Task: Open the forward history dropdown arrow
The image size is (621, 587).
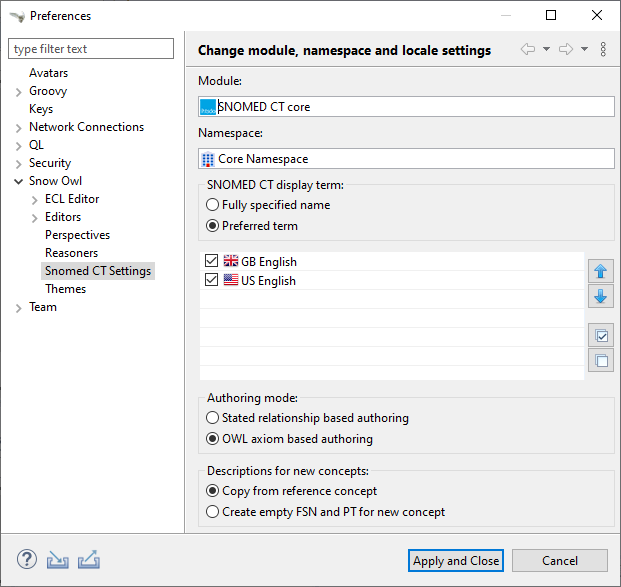Action: tap(584, 50)
